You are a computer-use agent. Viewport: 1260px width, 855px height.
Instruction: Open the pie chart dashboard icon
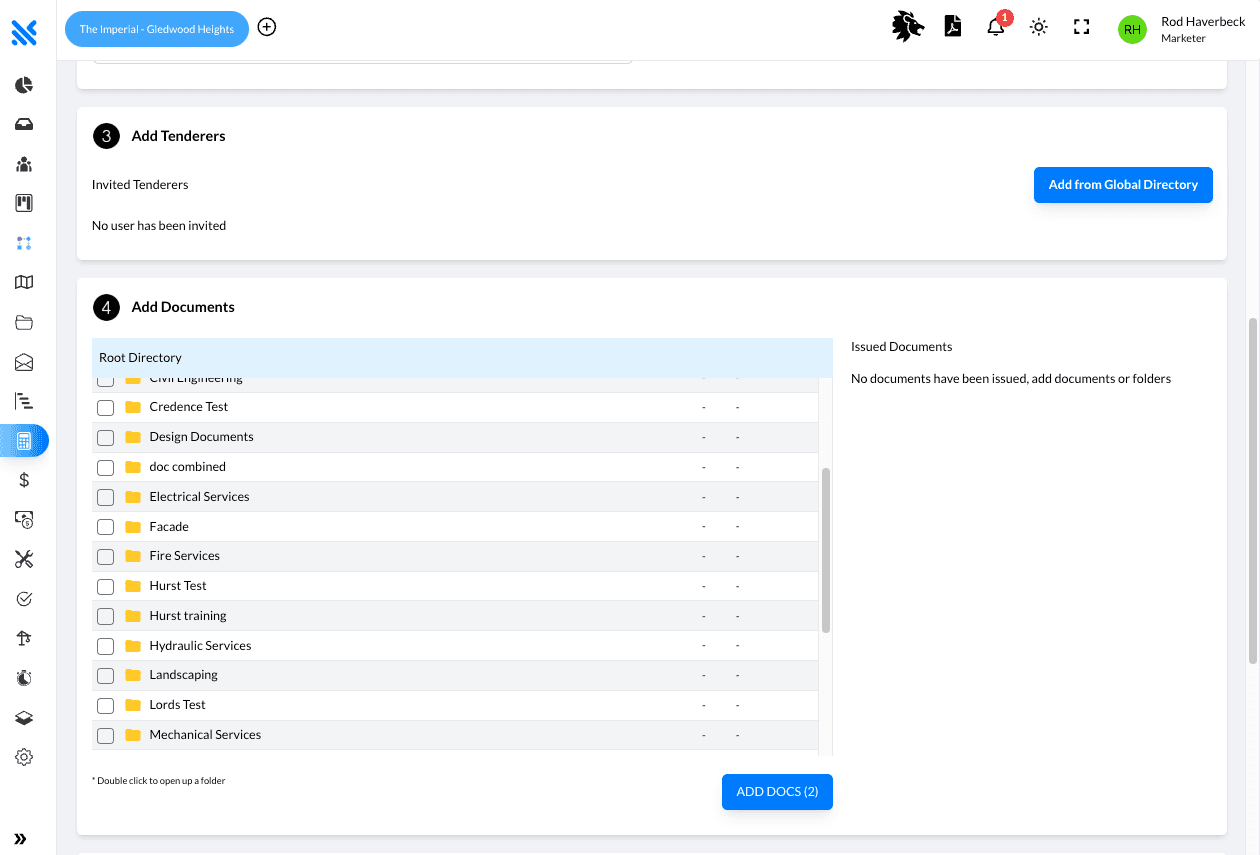[24, 85]
